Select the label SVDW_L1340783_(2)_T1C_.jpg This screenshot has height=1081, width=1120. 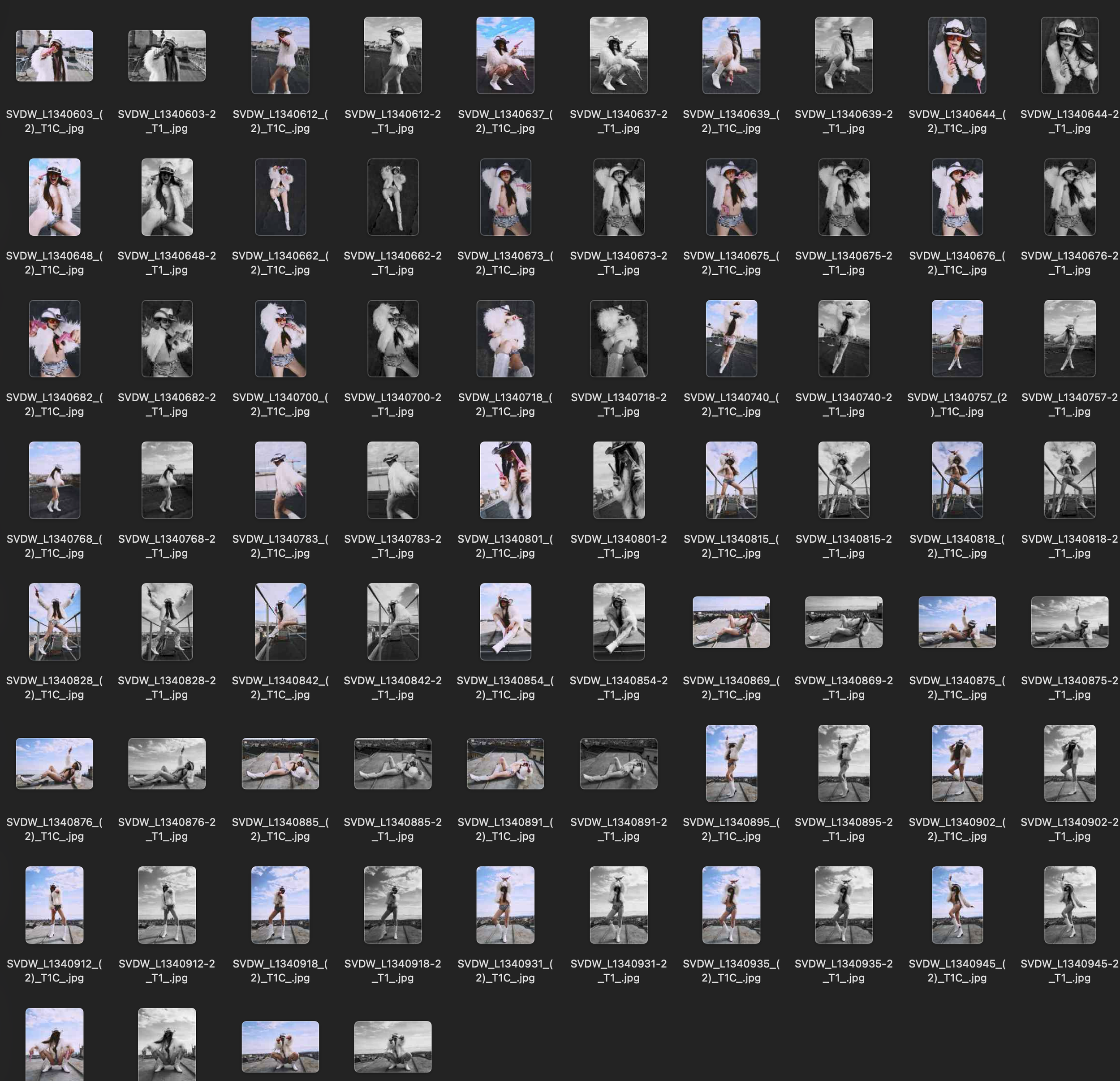(x=280, y=546)
